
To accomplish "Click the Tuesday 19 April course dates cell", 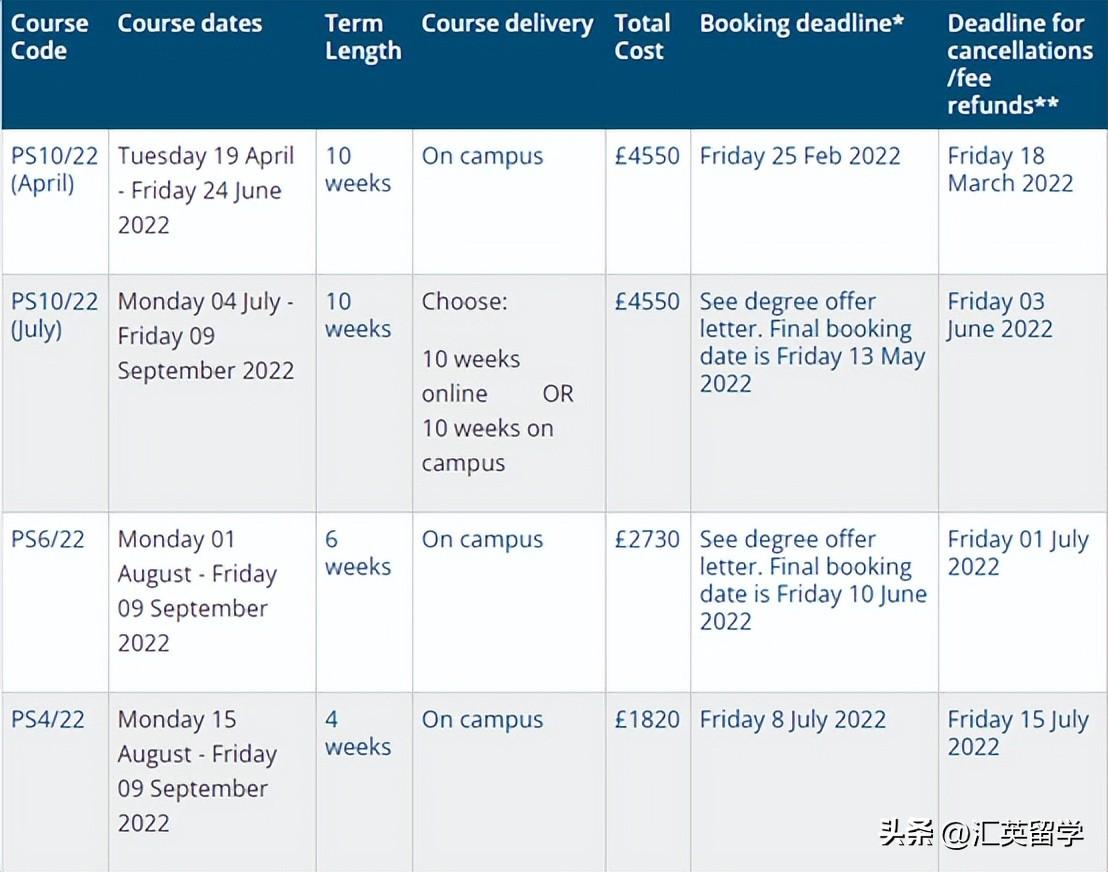I will [x=206, y=190].
